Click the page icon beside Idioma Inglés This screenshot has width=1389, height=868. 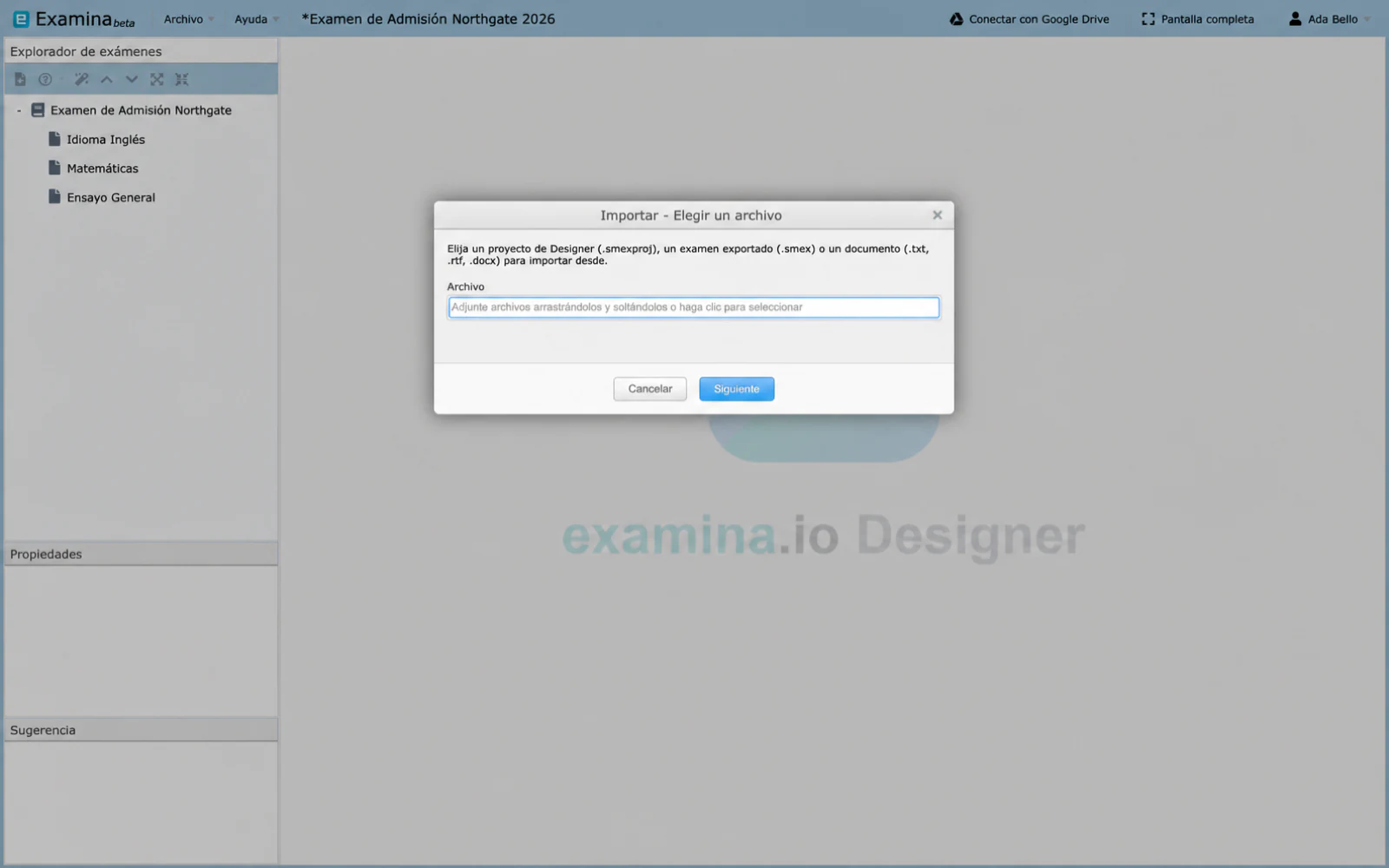coord(55,139)
